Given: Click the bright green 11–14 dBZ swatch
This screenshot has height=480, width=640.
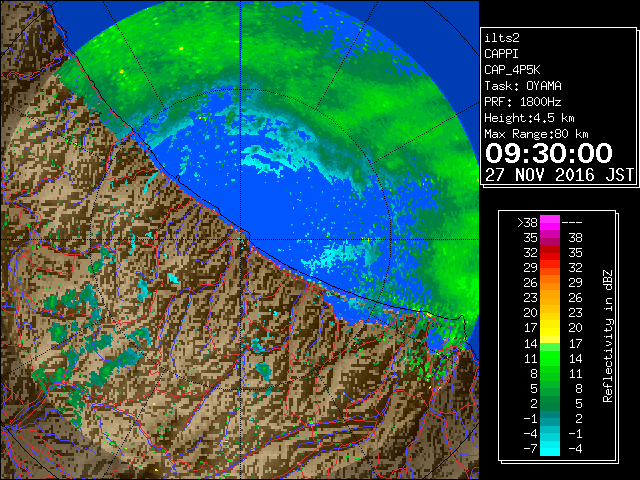Looking at the screenshot, I should tap(550, 358).
